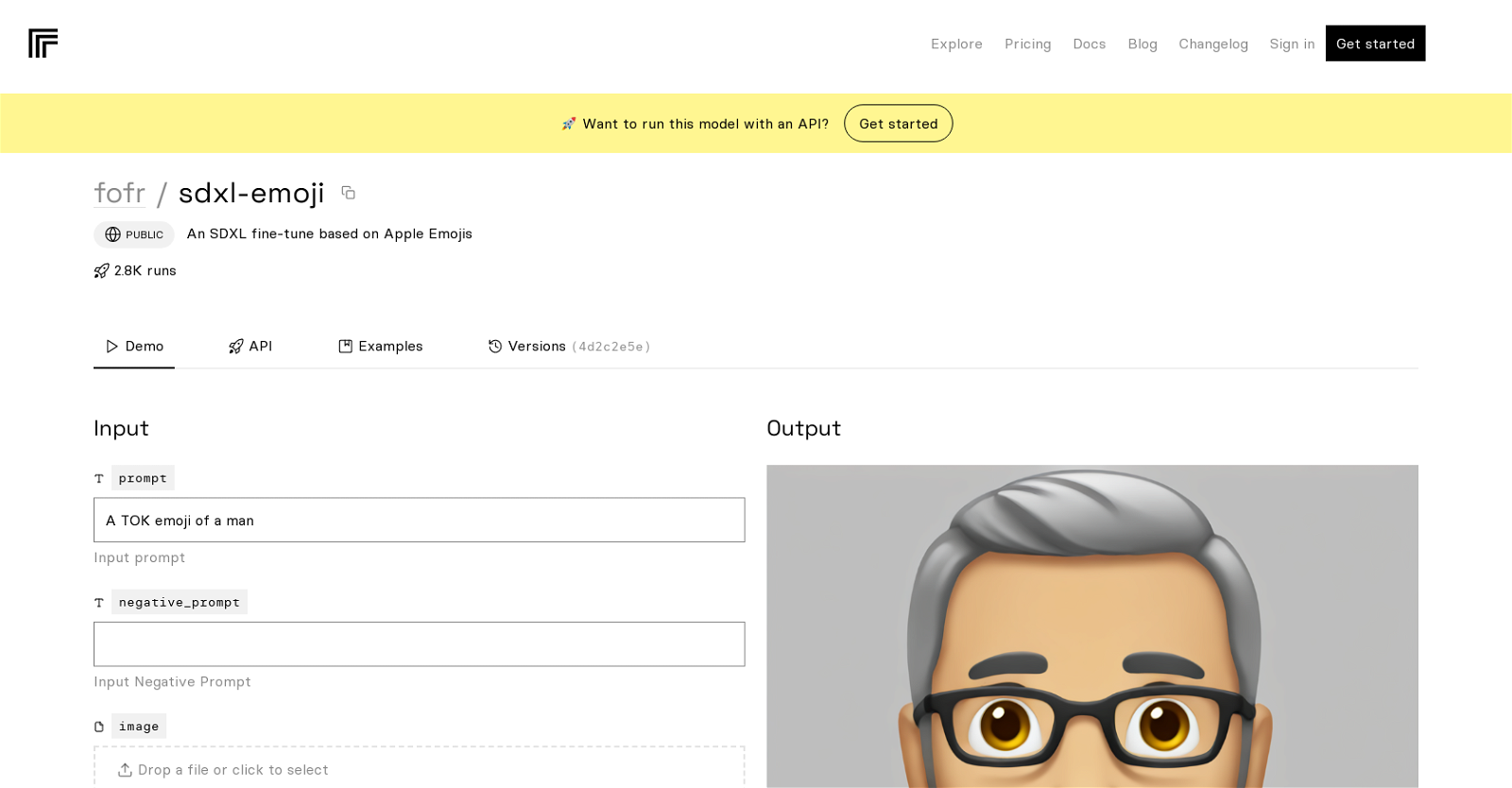Screen dimensions: 1512x788
Task: View the Versions tab
Action: [569, 347]
